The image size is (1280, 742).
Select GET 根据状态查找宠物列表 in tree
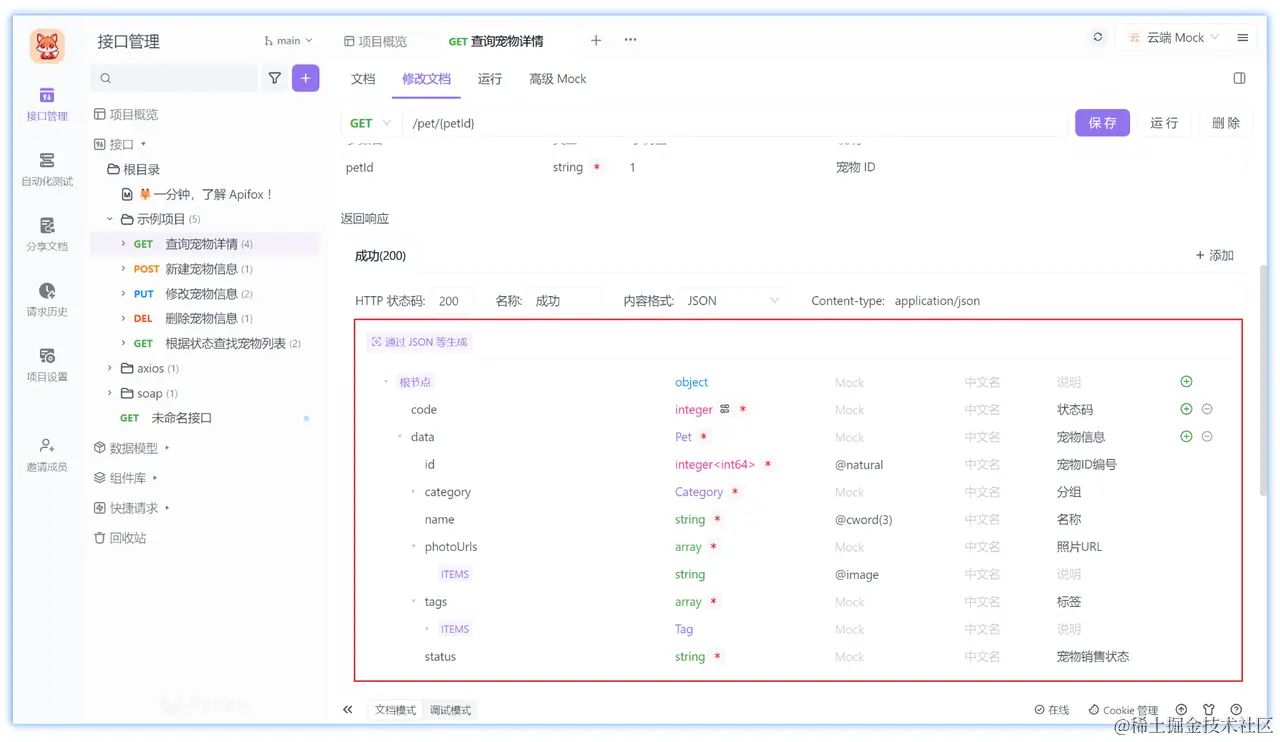tap(205, 343)
